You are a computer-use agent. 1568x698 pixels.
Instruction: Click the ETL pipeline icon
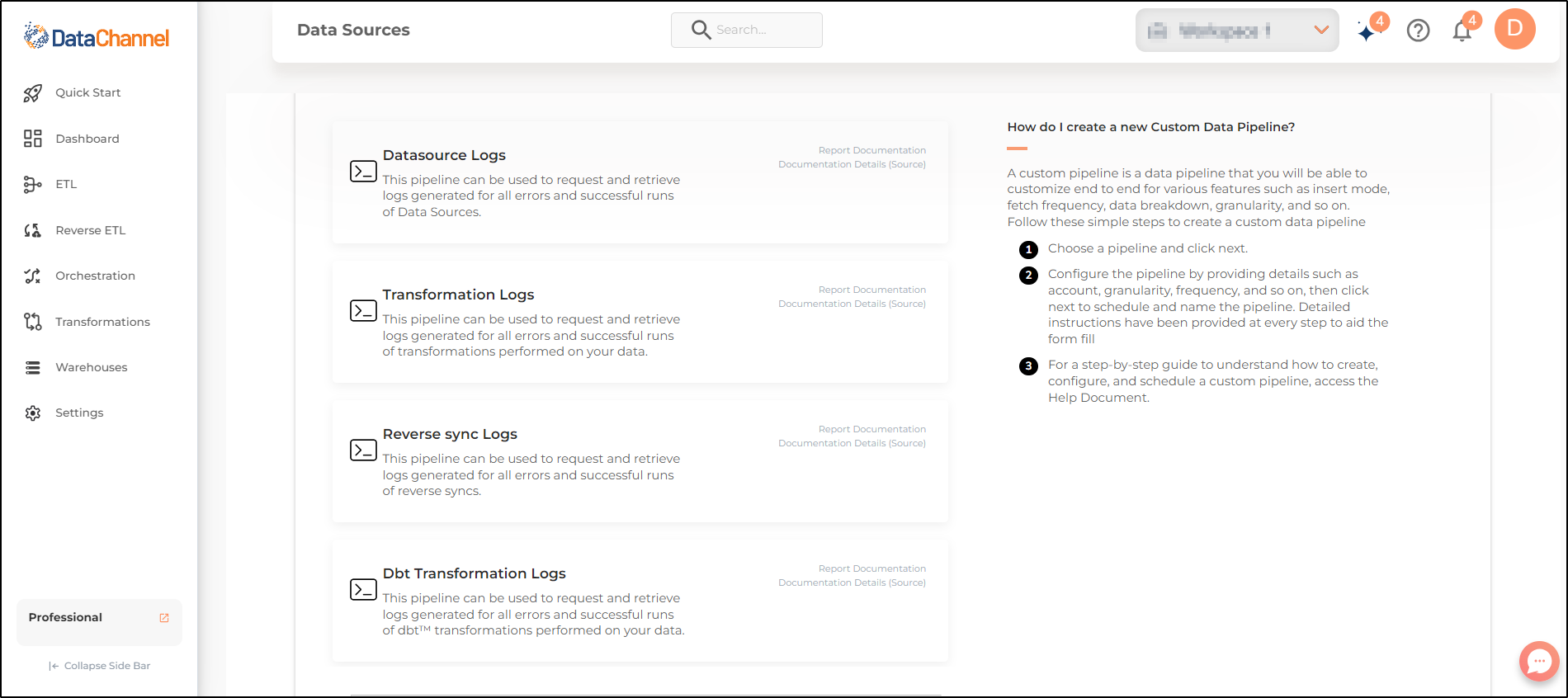33,184
